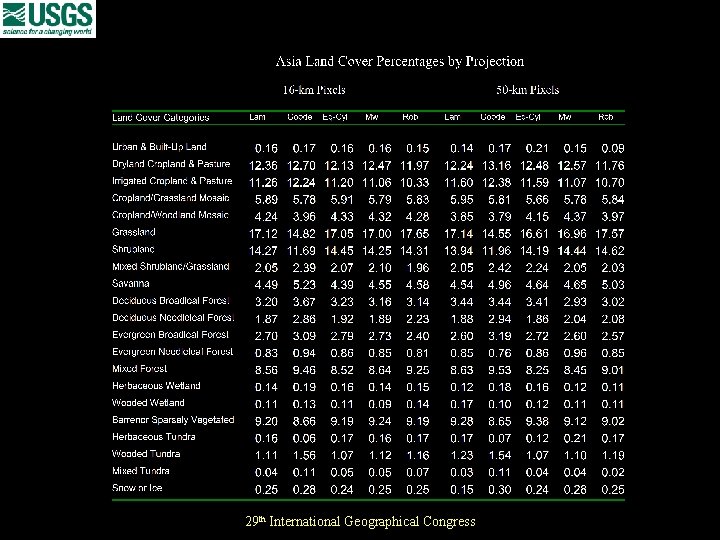Select the Wooded Tundra value 1.23

462,455
